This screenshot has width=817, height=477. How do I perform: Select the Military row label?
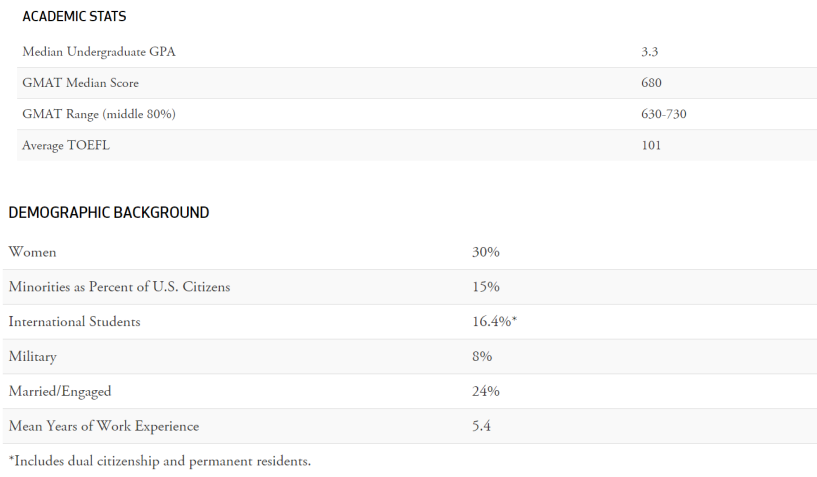33,357
